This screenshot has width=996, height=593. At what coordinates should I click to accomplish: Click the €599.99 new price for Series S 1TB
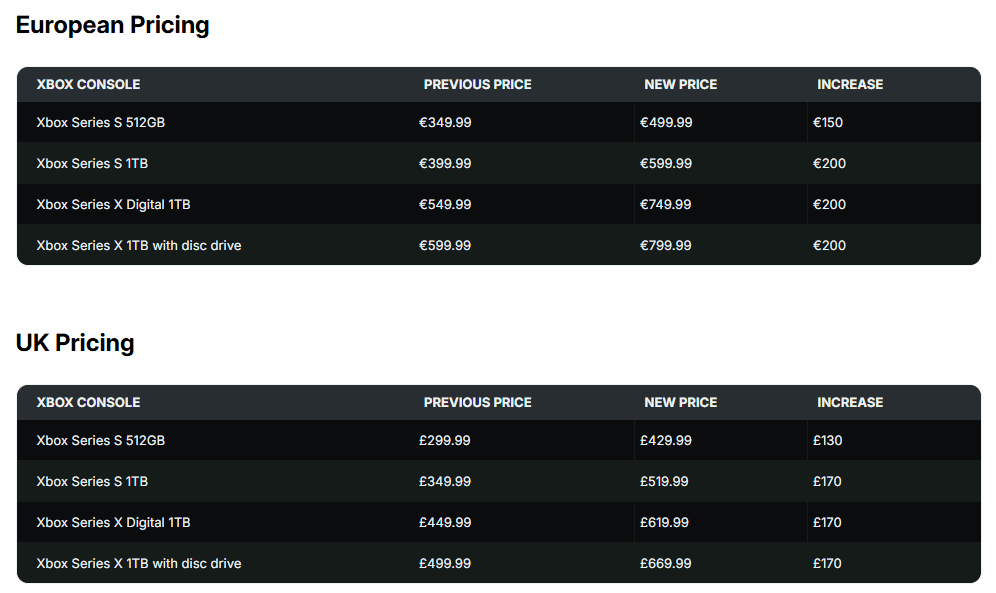(x=666, y=163)
